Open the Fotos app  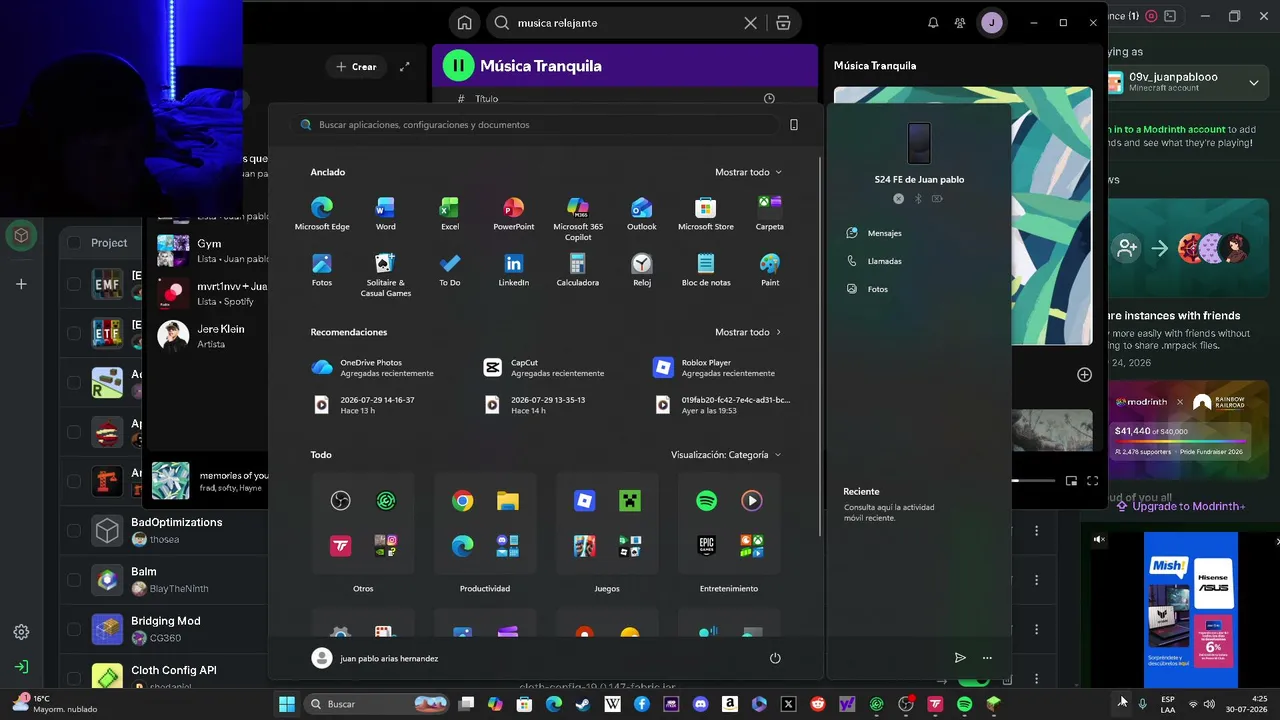pyautogui.click(x=322, y=270)
